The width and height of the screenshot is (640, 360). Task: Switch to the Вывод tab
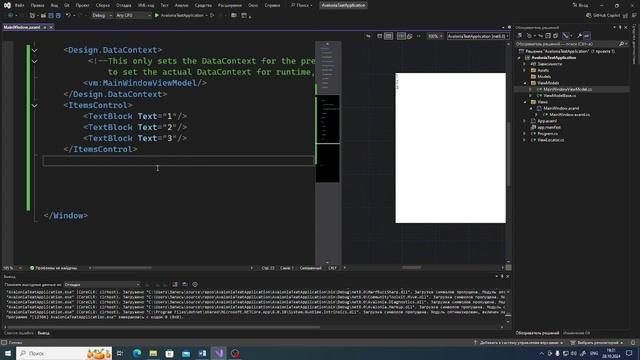[x=43, y=333]
